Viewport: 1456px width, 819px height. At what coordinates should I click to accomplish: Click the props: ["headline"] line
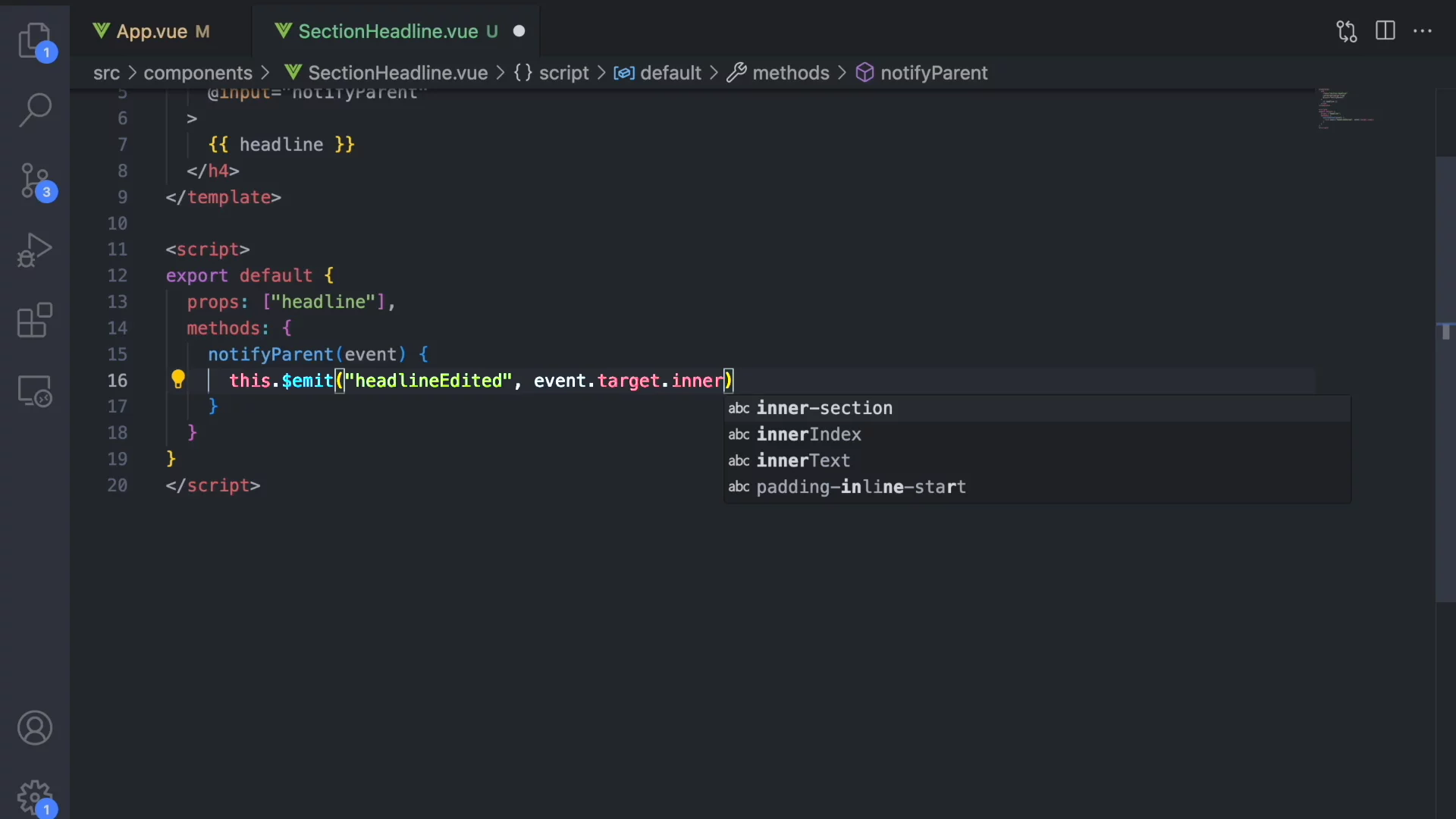pyautogui.click(x=291, y=302)
